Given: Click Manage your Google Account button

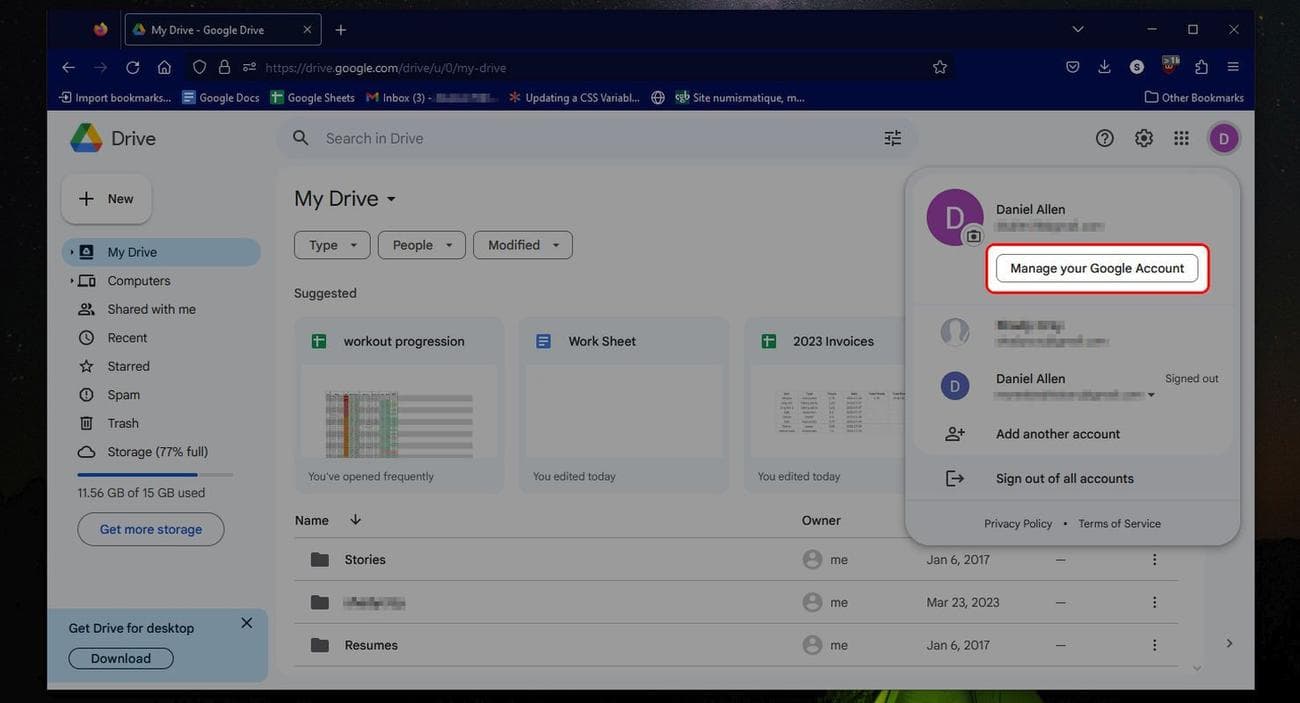Looking at the screenshot, I should pos(1096,268).
